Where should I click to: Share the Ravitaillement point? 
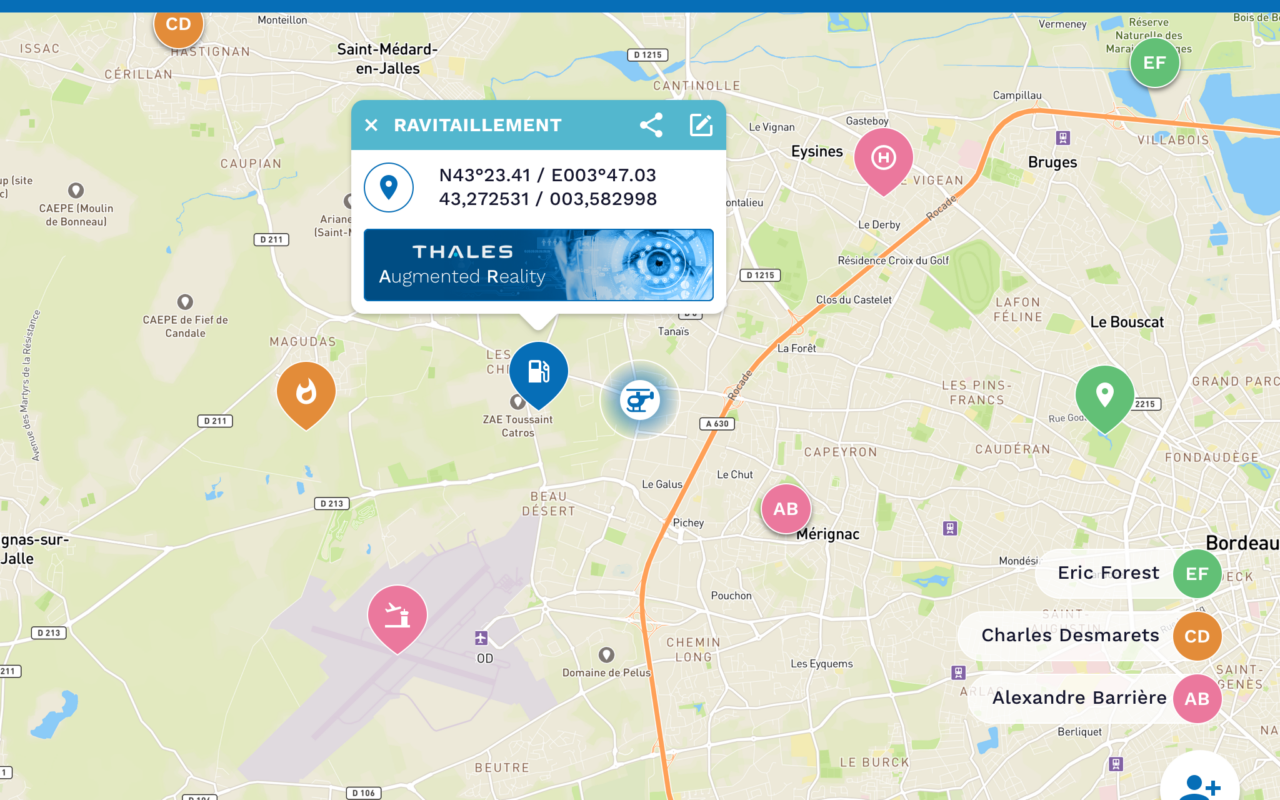pyautogui.click(x=651, y=125)
